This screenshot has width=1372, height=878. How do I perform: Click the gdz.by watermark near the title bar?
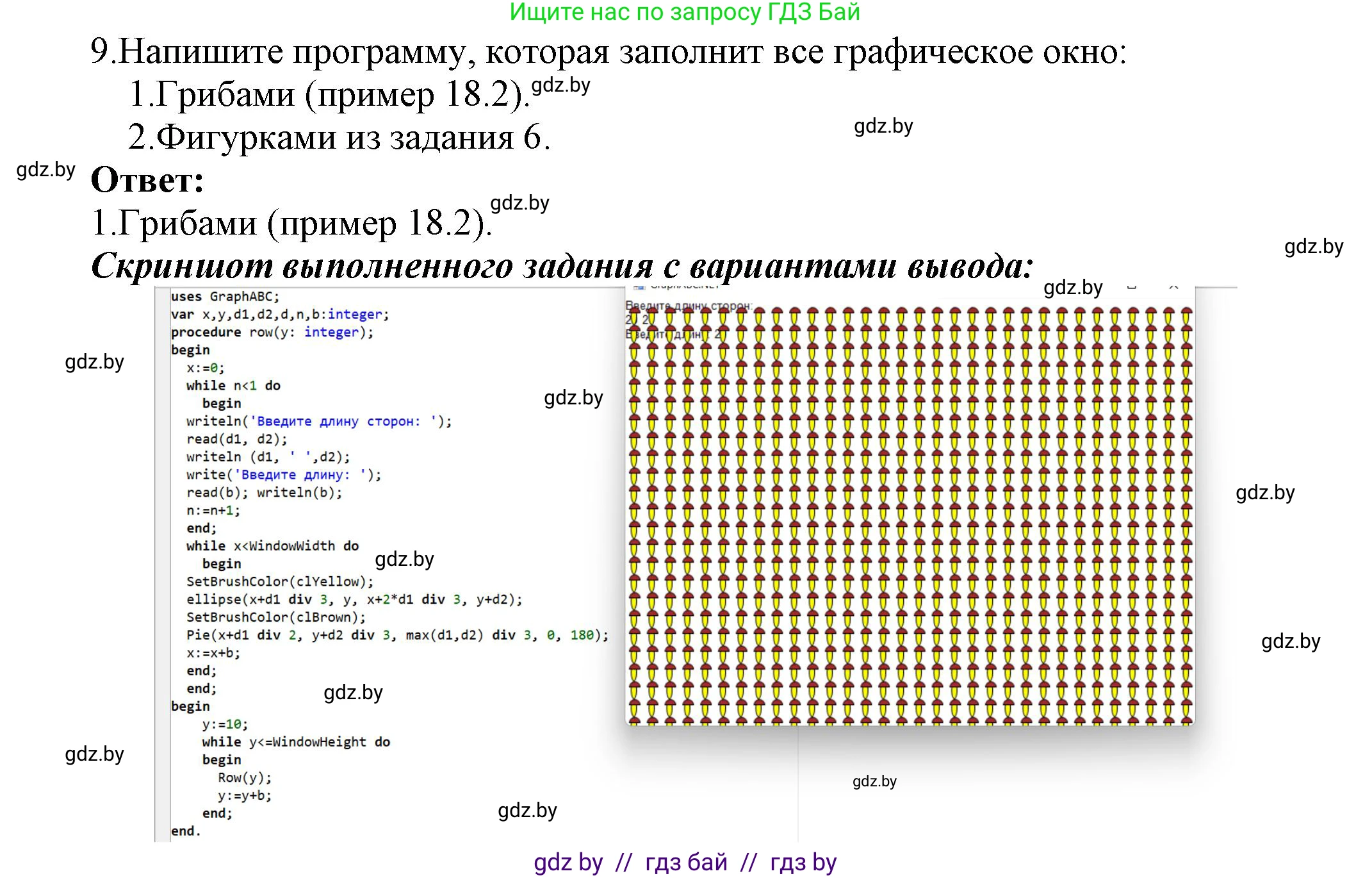[1074, 288]
